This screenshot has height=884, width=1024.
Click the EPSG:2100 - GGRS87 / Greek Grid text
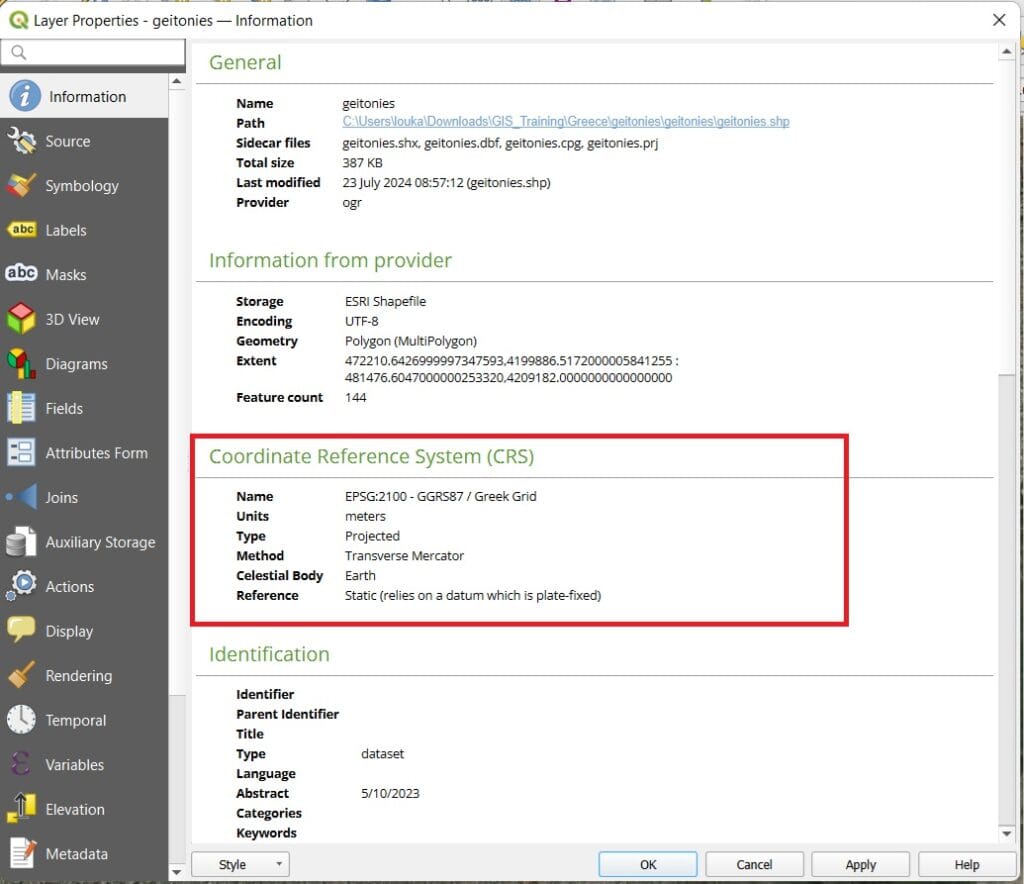(441, 496)
